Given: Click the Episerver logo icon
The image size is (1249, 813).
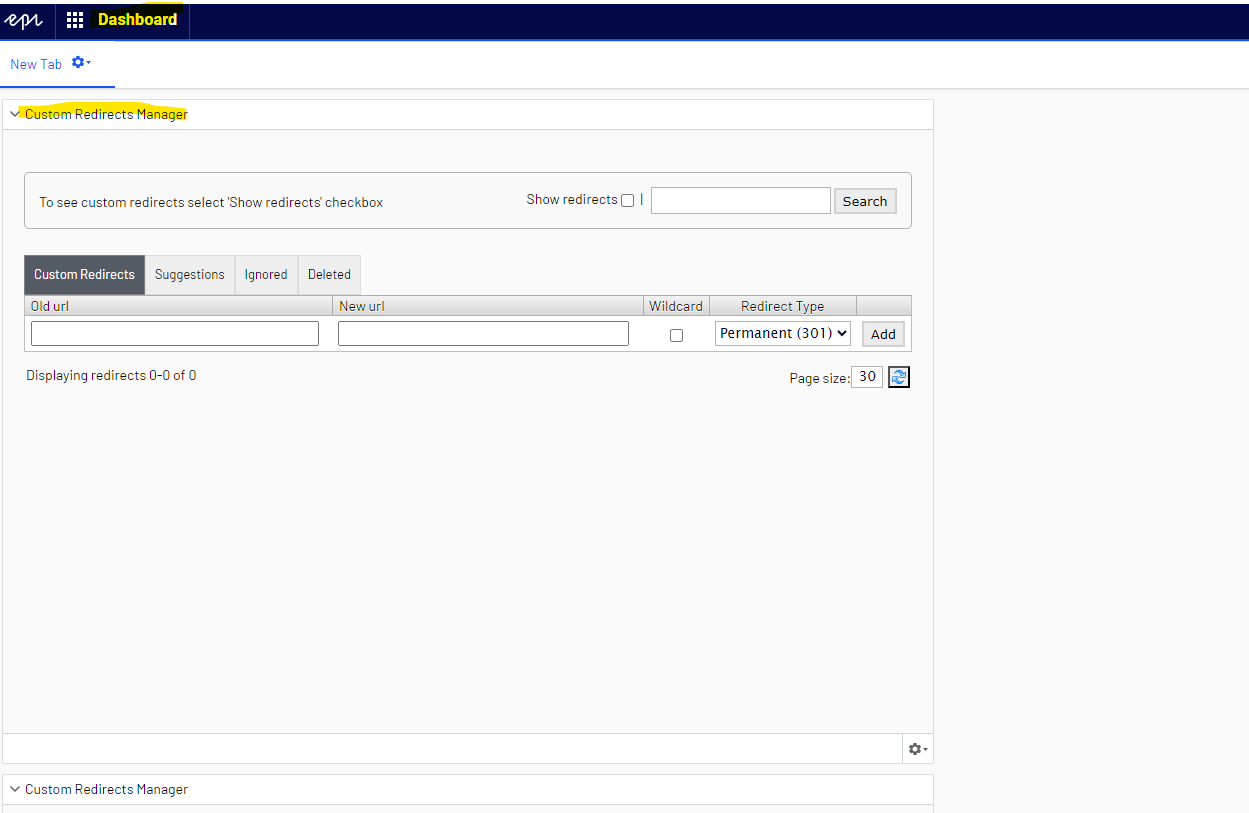Looking at the screenshot, I should [x=24, y=20].
